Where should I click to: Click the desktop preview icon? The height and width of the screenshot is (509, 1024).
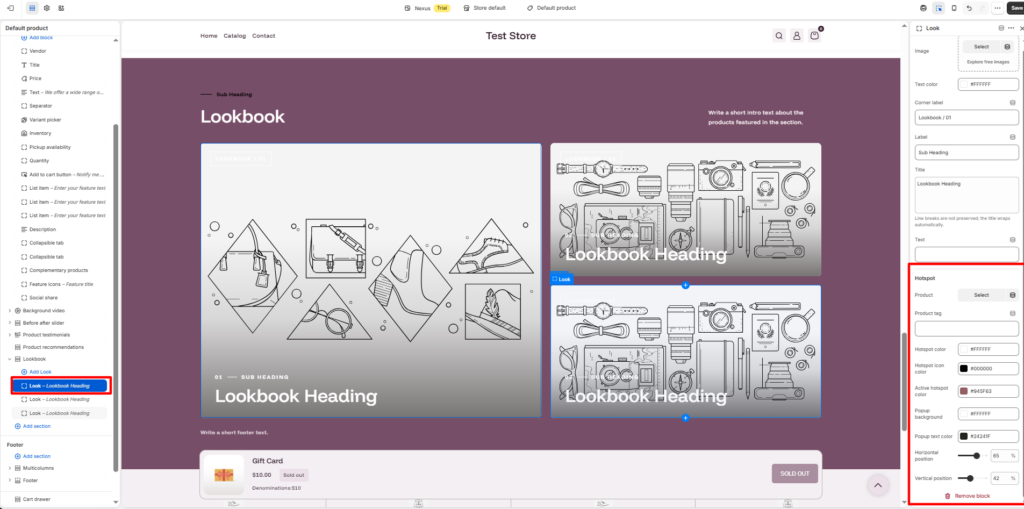click(x=923, y=8)
